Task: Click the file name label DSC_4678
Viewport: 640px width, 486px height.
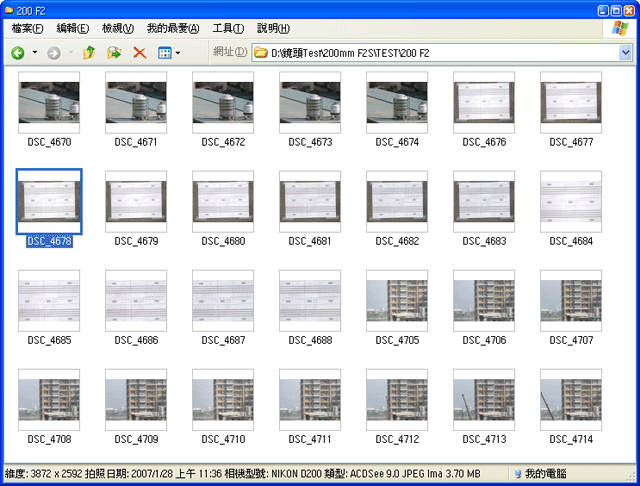Action: (x=49, y=241)
